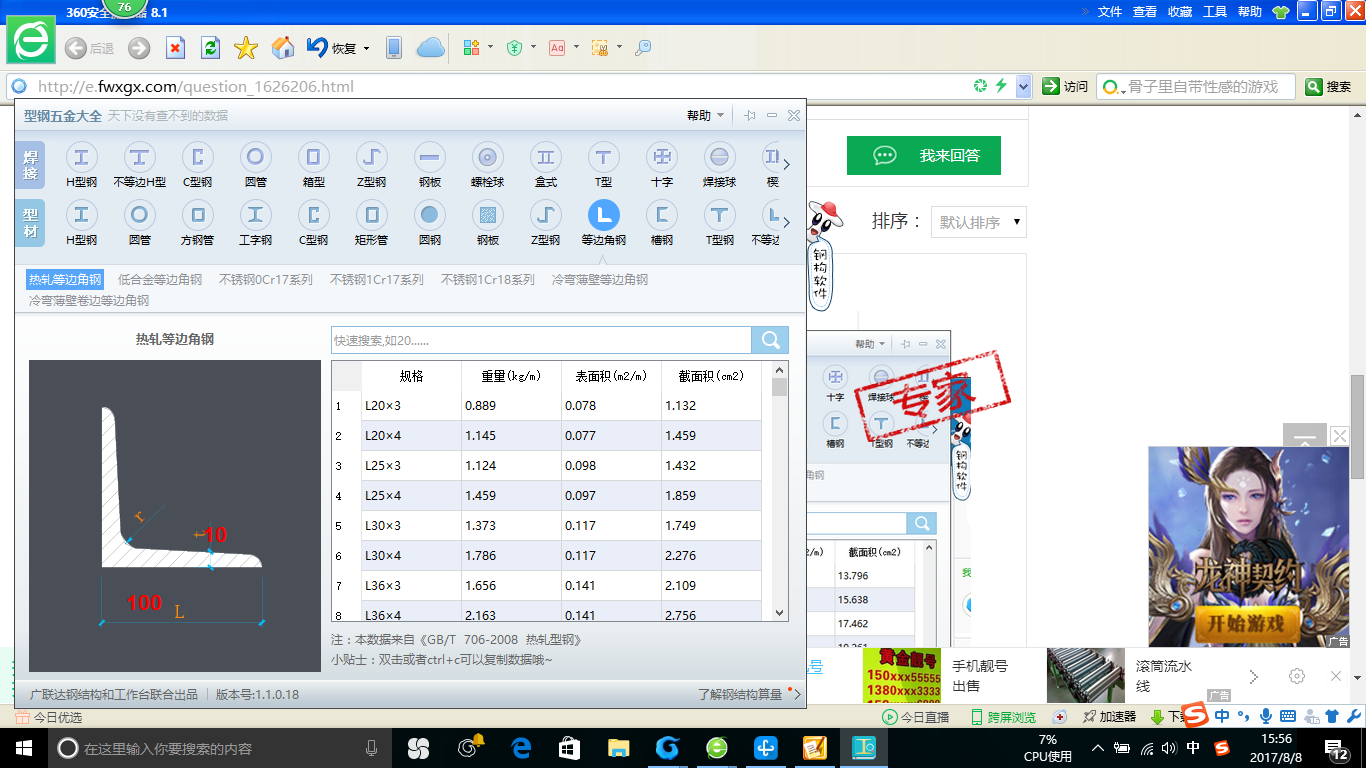Click Windows Start button

click(x=22, y=748)
